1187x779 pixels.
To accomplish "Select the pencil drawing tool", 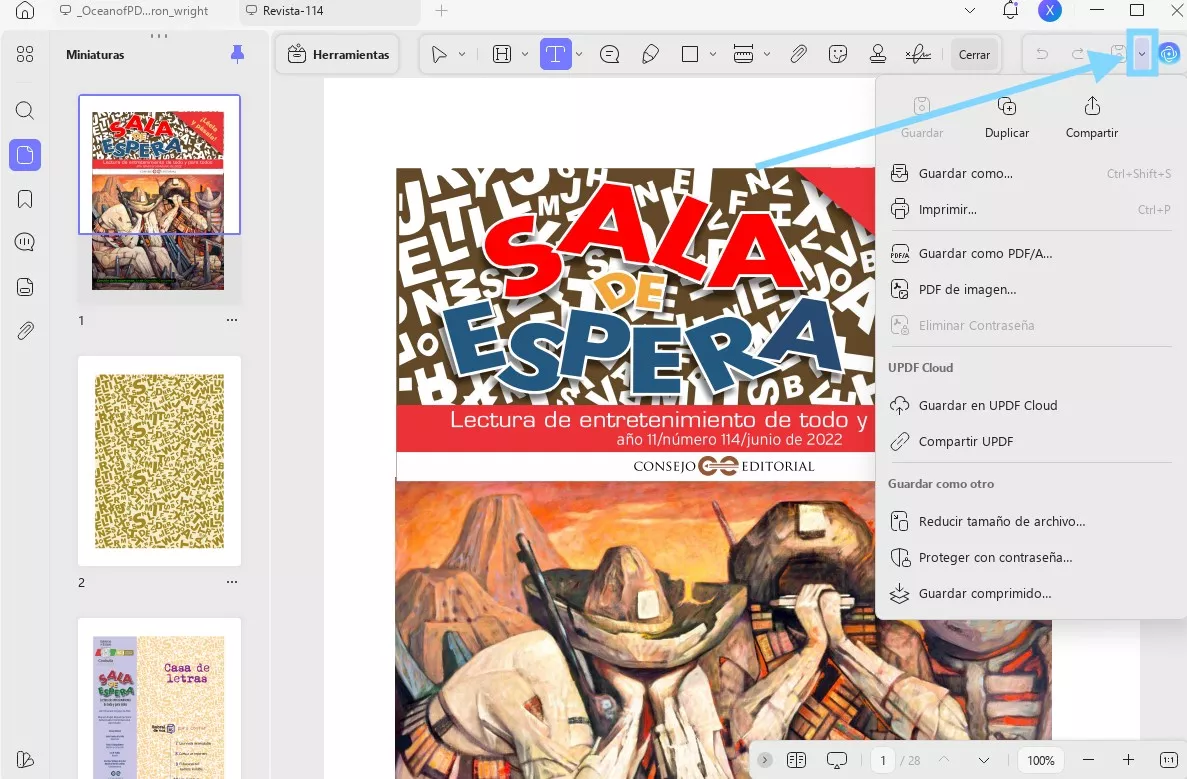I will click(650, 55).
